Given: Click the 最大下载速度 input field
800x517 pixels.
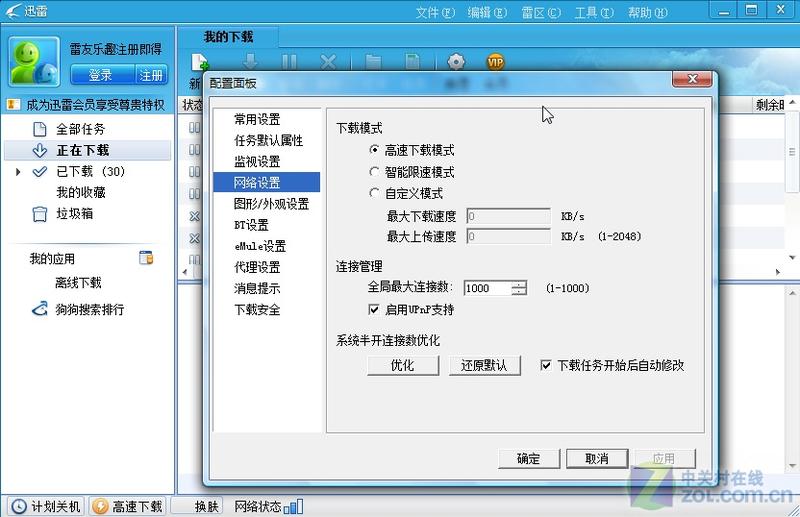Looking at the screenshot, I should tap(509, 216).
